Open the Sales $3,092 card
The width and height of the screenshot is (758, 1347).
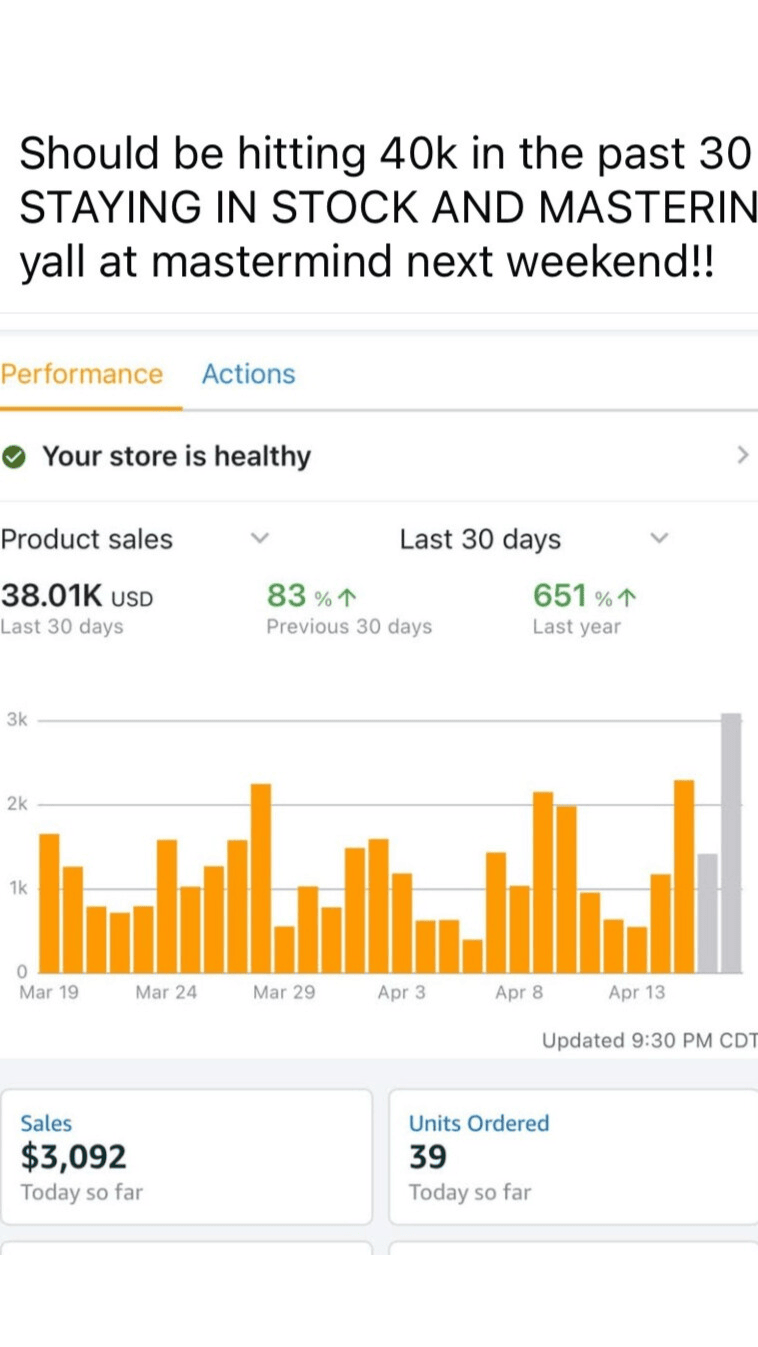click(186, 1156)
